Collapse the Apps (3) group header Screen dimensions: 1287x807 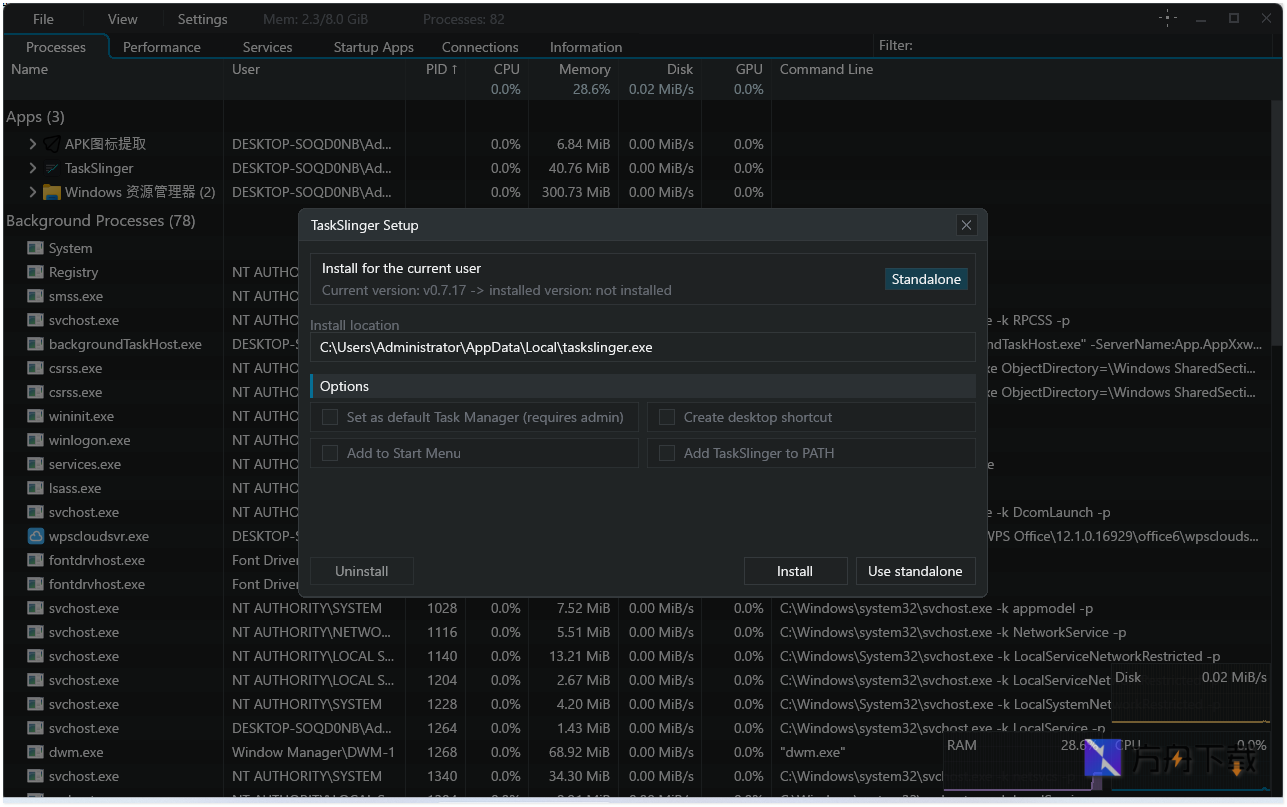pos(35,117)
